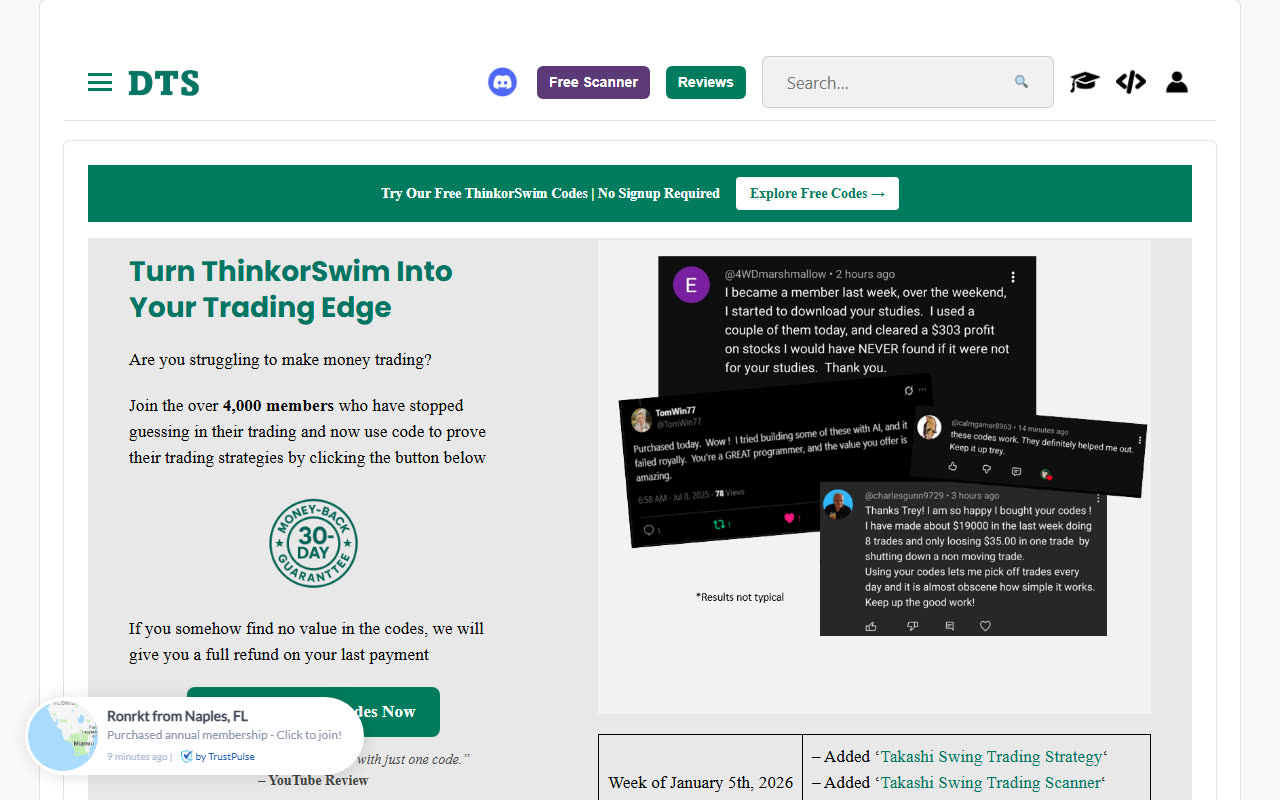Click the 'Turn ThinkorSwim Into Your Trading Edge' heading
The image size is (1280, 800).
point(291,289)
